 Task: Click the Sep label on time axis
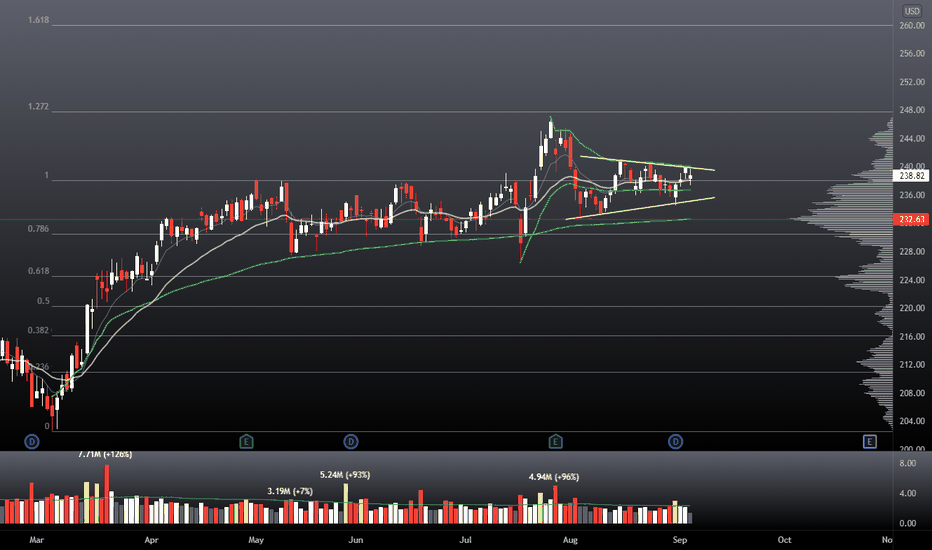coord(679,540)
